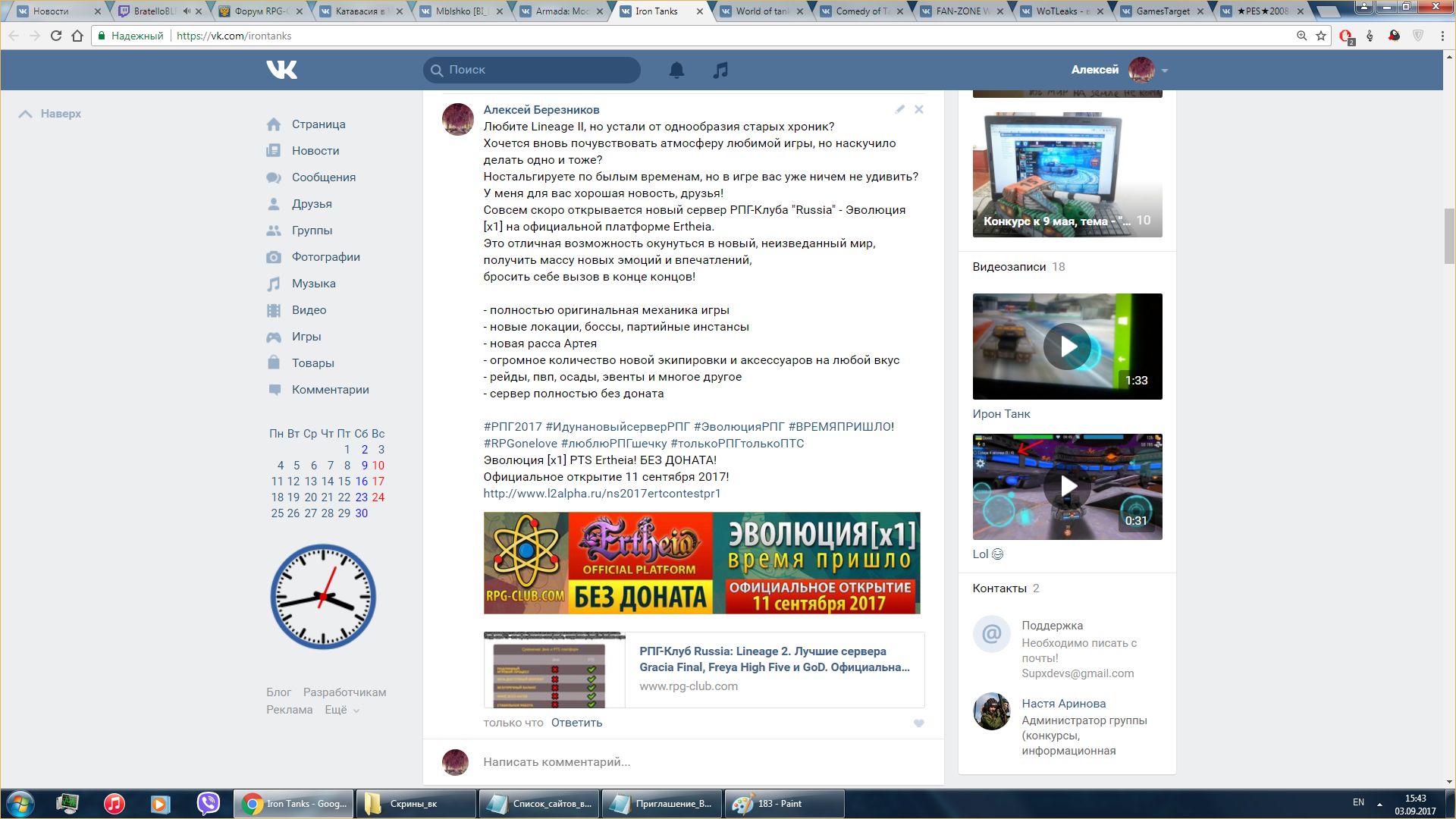Image resolution: width=1456 pixels, height=819 pixels.
Task: Click the EN language indicator
Action: [1358, 802]
